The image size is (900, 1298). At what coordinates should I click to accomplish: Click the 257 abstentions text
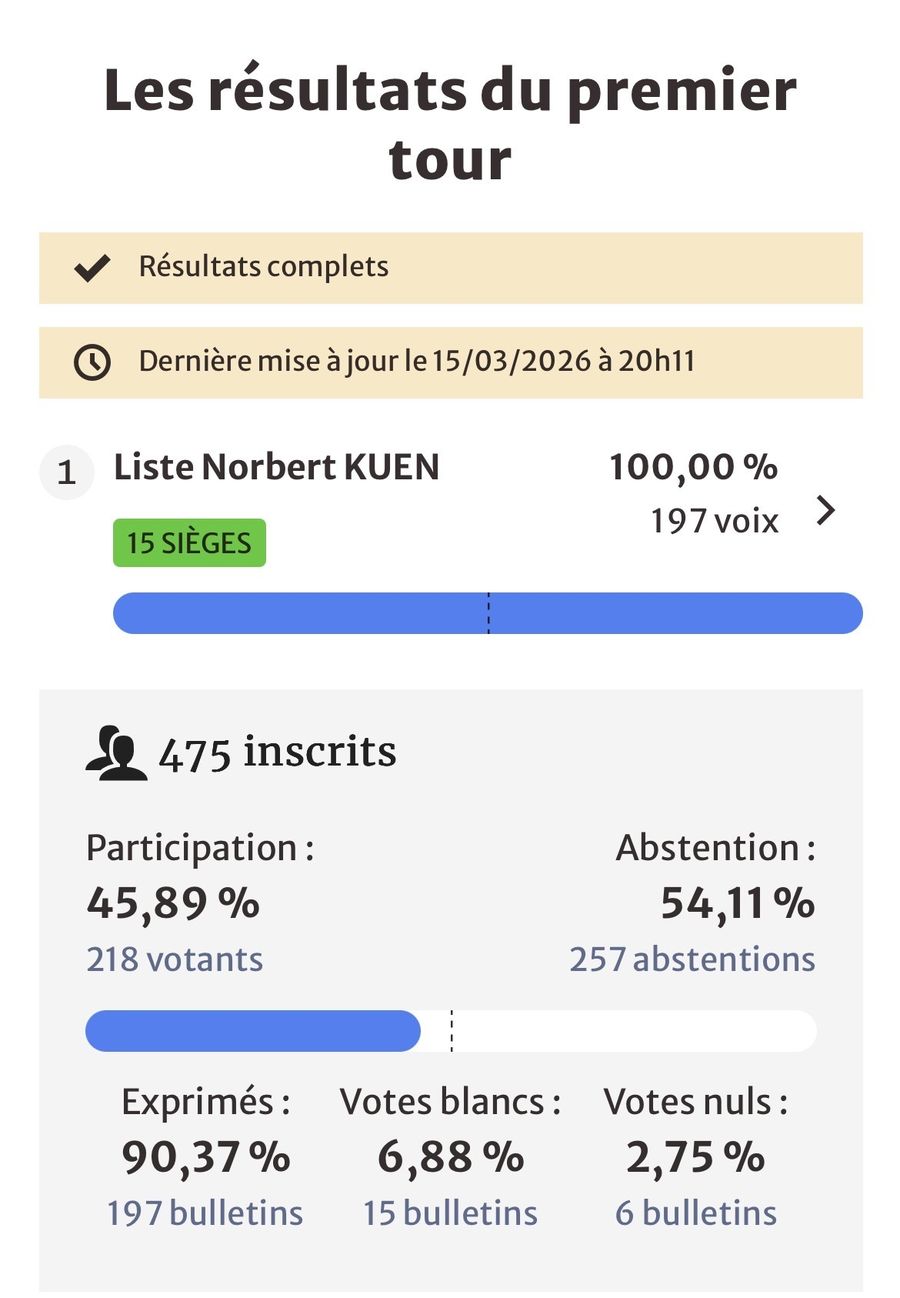coord(692,960)
